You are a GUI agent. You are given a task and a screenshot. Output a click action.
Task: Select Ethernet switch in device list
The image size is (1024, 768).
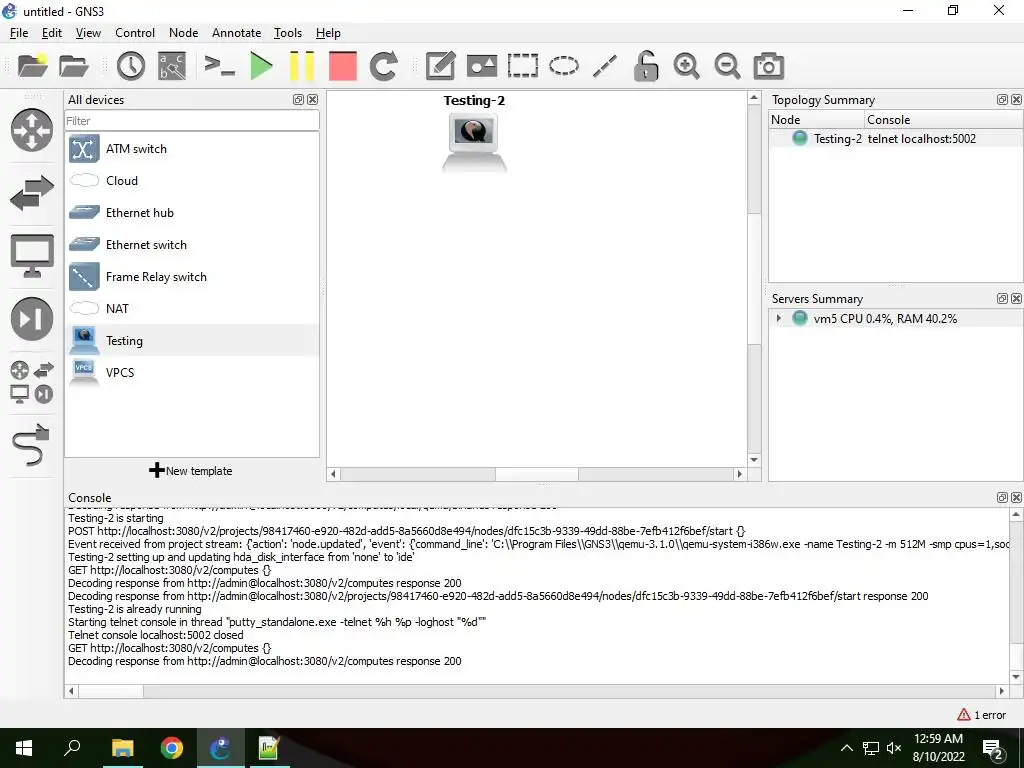tap(192, 245)
